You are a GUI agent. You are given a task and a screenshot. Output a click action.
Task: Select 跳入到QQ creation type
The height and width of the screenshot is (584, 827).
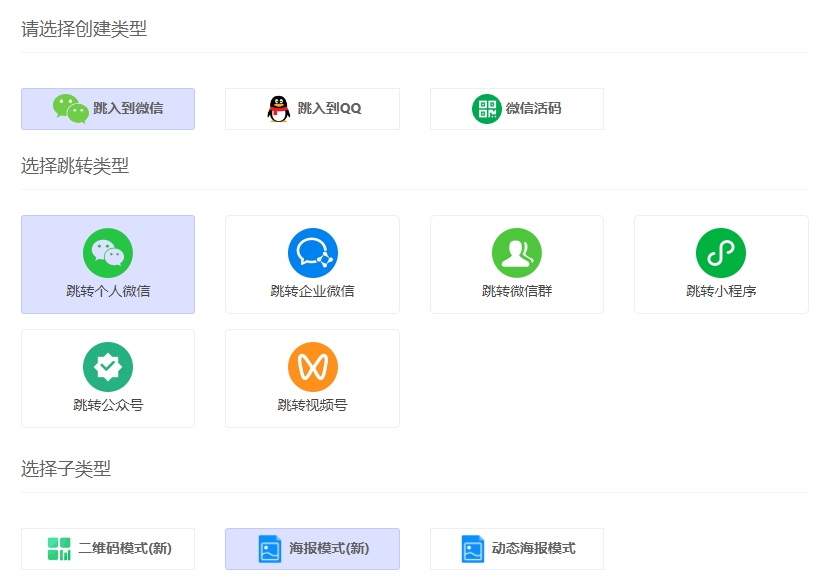coord(312,109)
